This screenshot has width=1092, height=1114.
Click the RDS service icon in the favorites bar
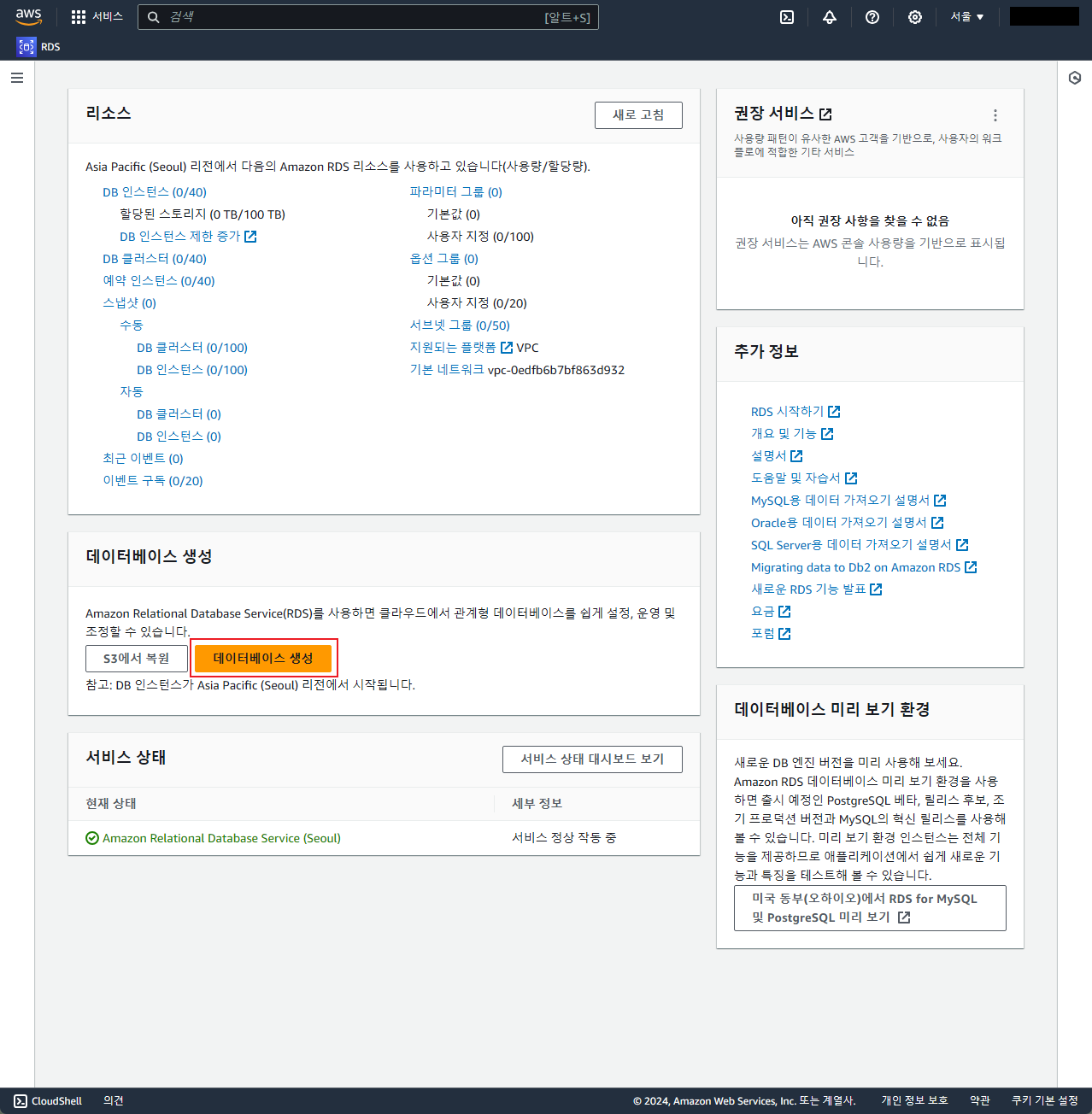coord(26,47)
